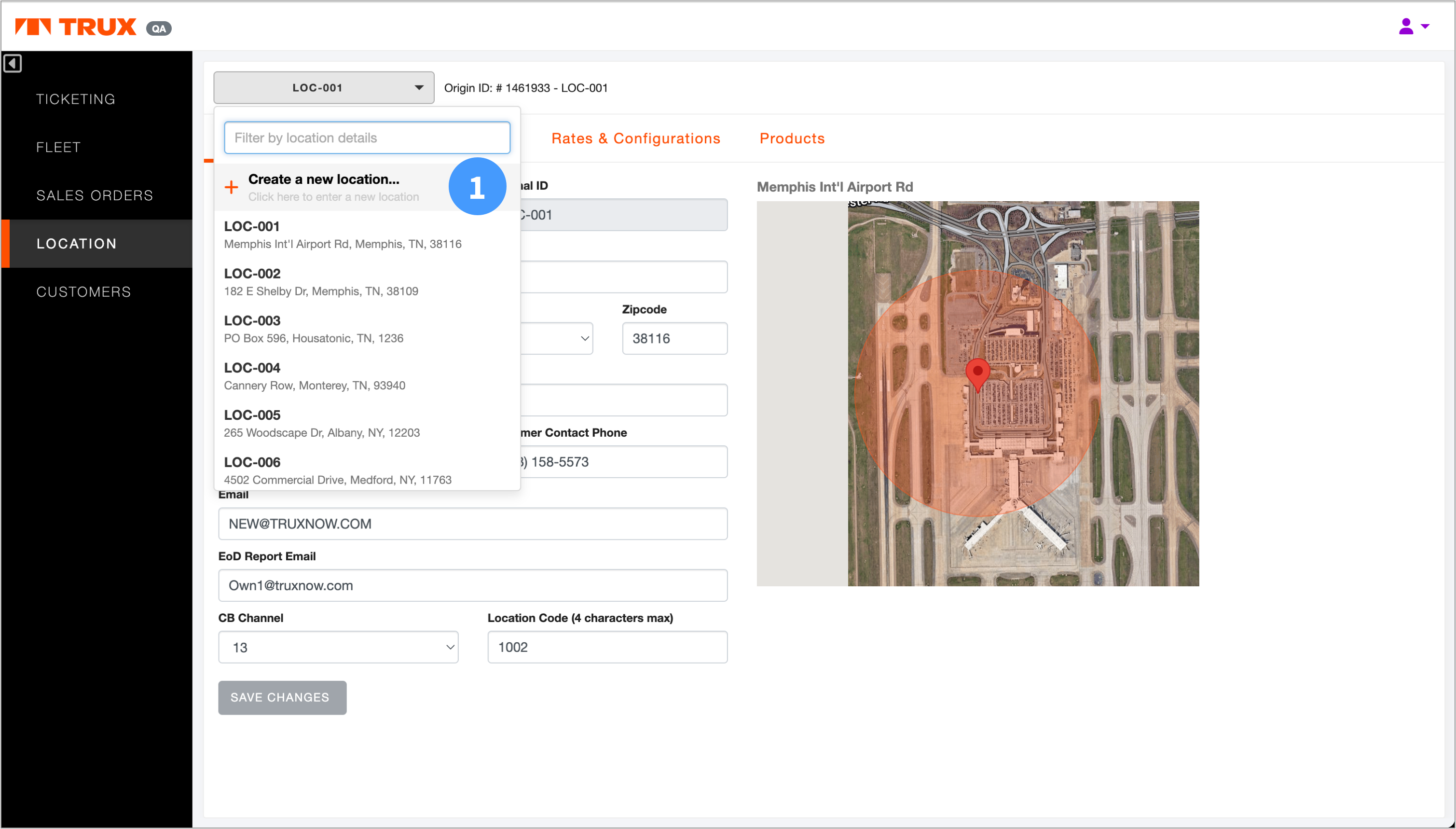Image resolution: width=1456 pixels, height=829 pixels.
Task: Choose Create a new location option
Action: pos(367,187)
